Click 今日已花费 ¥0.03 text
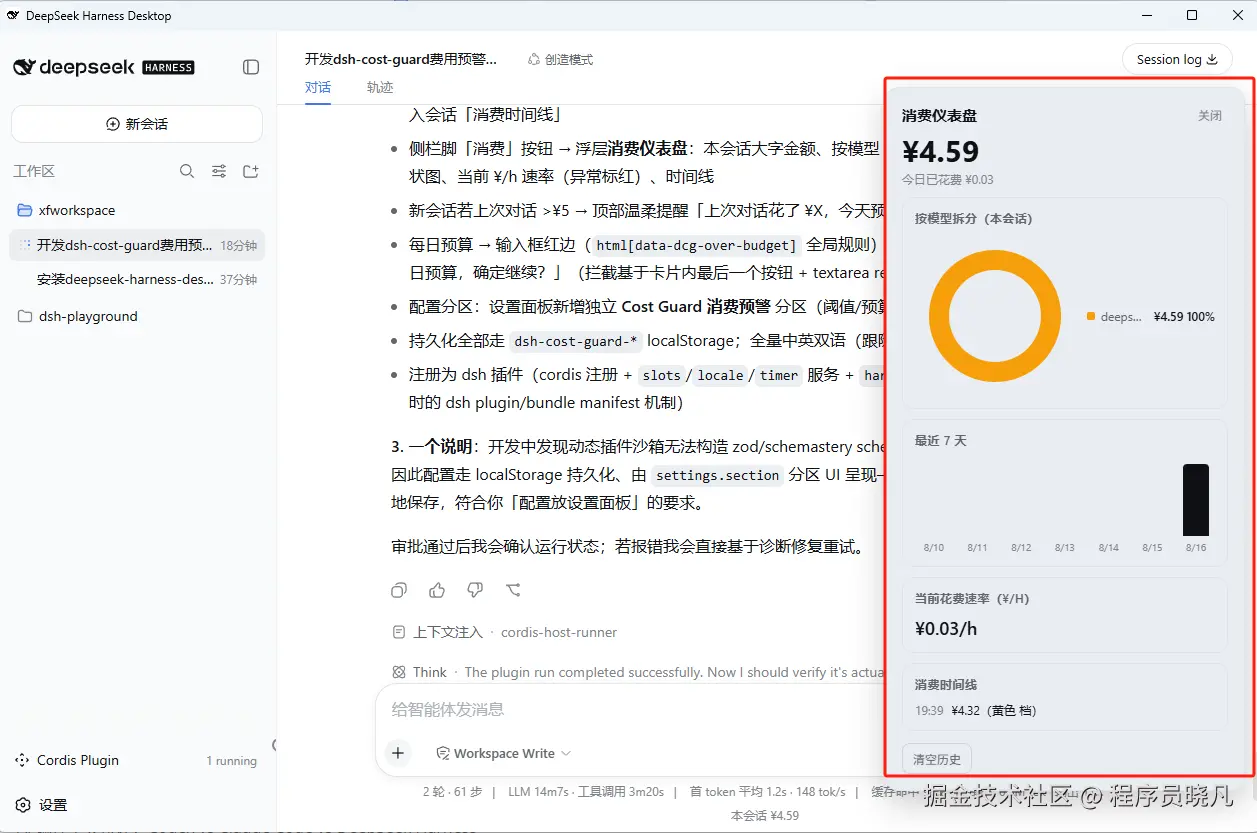Screen dimensions: 1257x833 (x=948, y=180)
